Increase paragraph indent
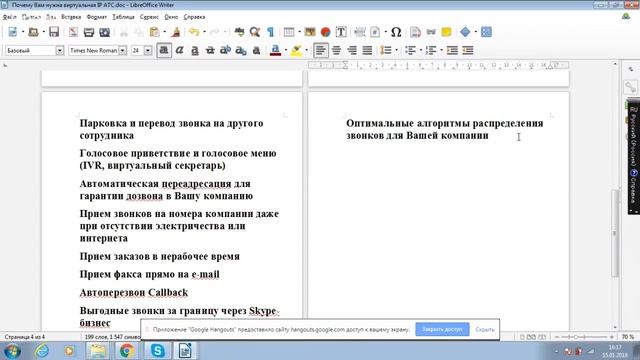The width and height of the screenshot is (640, 360). tap(452, 50)
